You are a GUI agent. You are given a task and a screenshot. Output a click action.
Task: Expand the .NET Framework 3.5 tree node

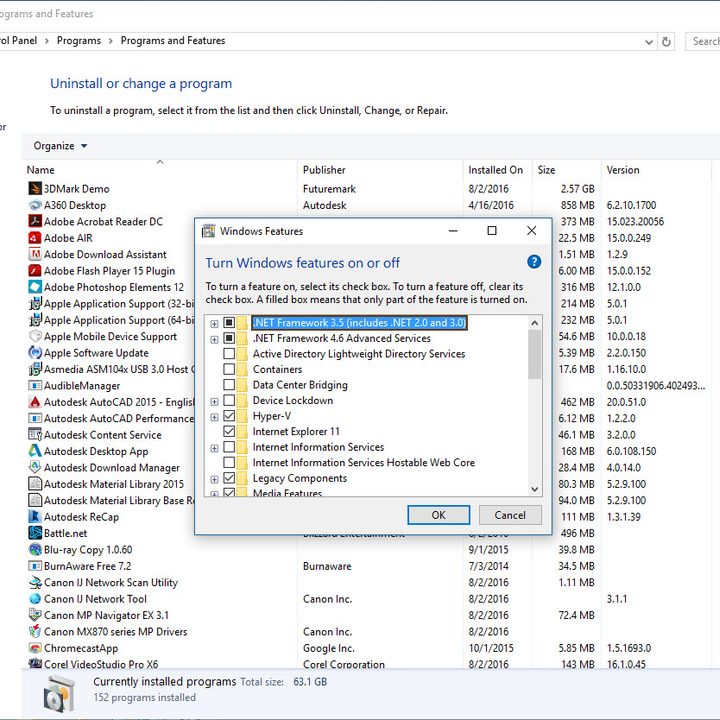(x=214, y=324)
